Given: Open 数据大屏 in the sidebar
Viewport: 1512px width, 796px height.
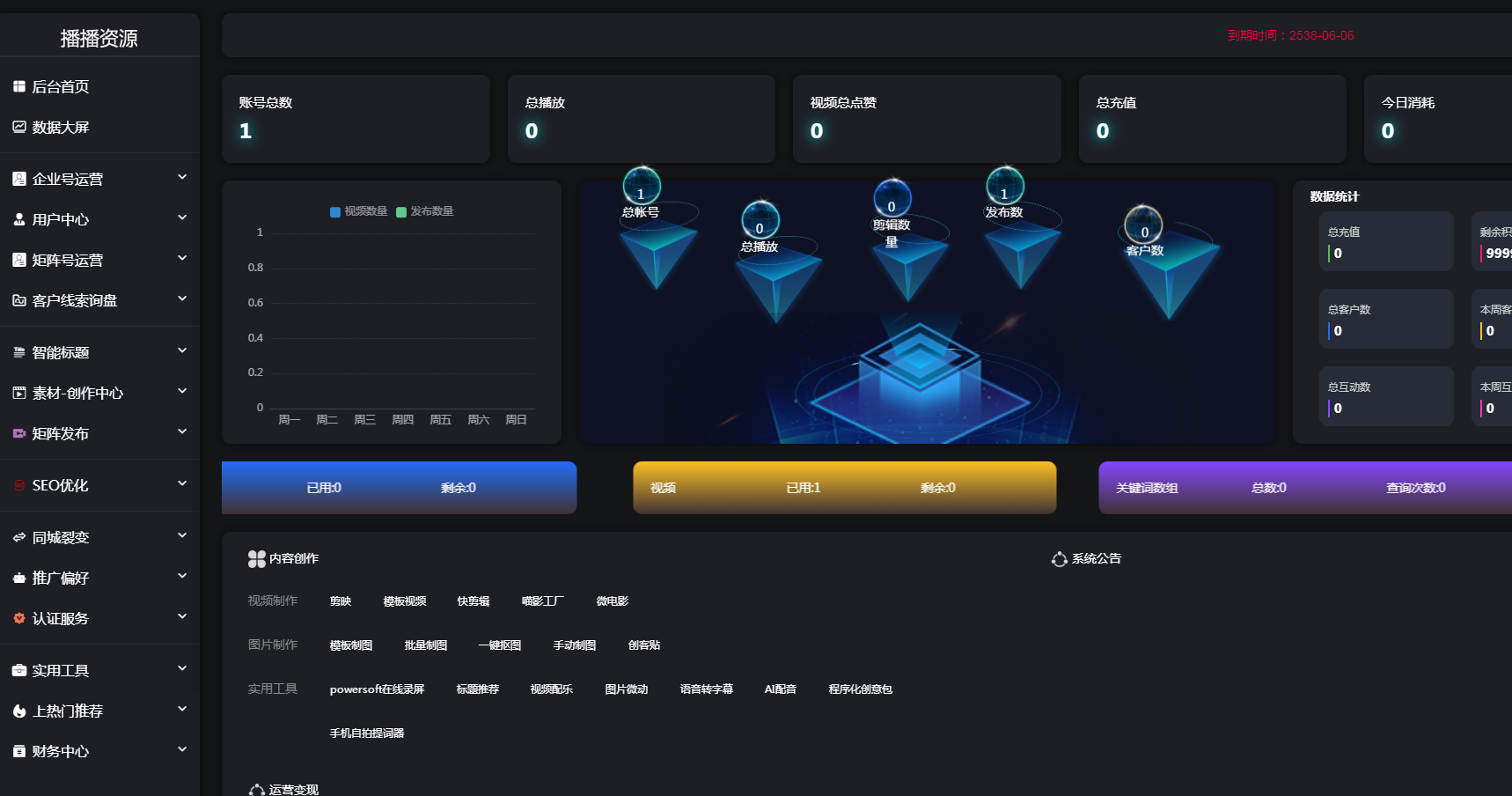Looking at the screenshot, I should (99, 127).
